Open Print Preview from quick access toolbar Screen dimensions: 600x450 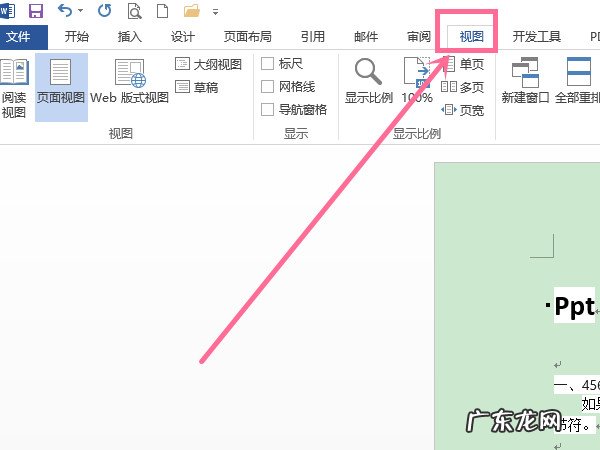coord(132,11)
